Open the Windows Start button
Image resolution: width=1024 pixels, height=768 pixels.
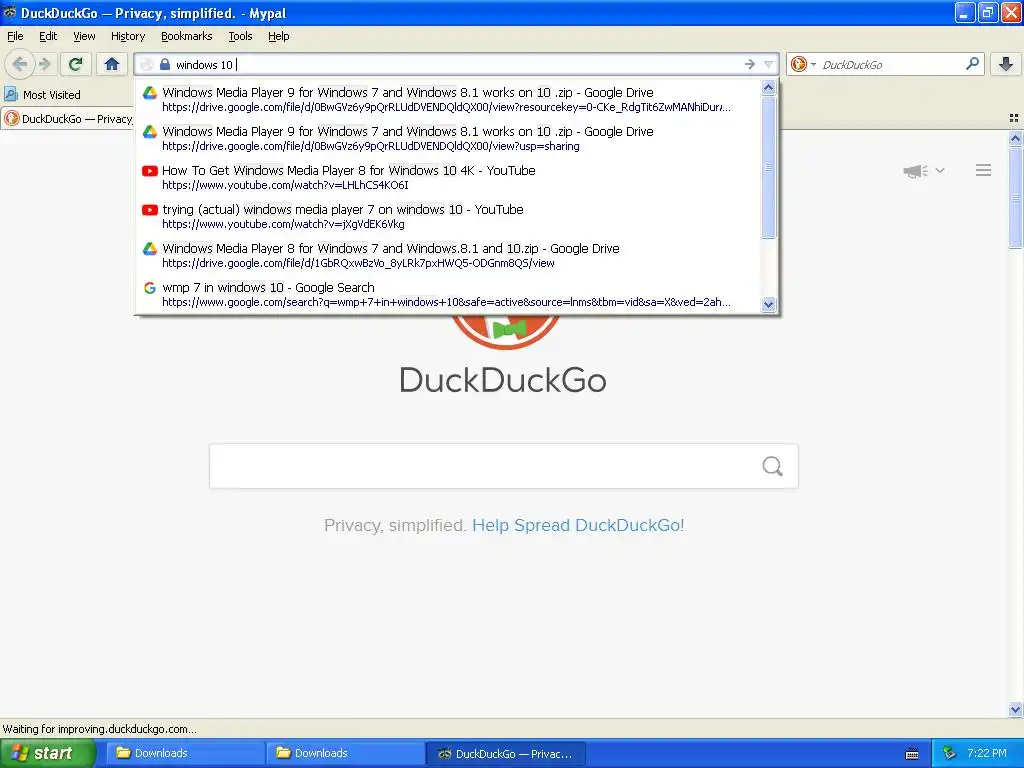pyautogui.click(x=47, y=754)
